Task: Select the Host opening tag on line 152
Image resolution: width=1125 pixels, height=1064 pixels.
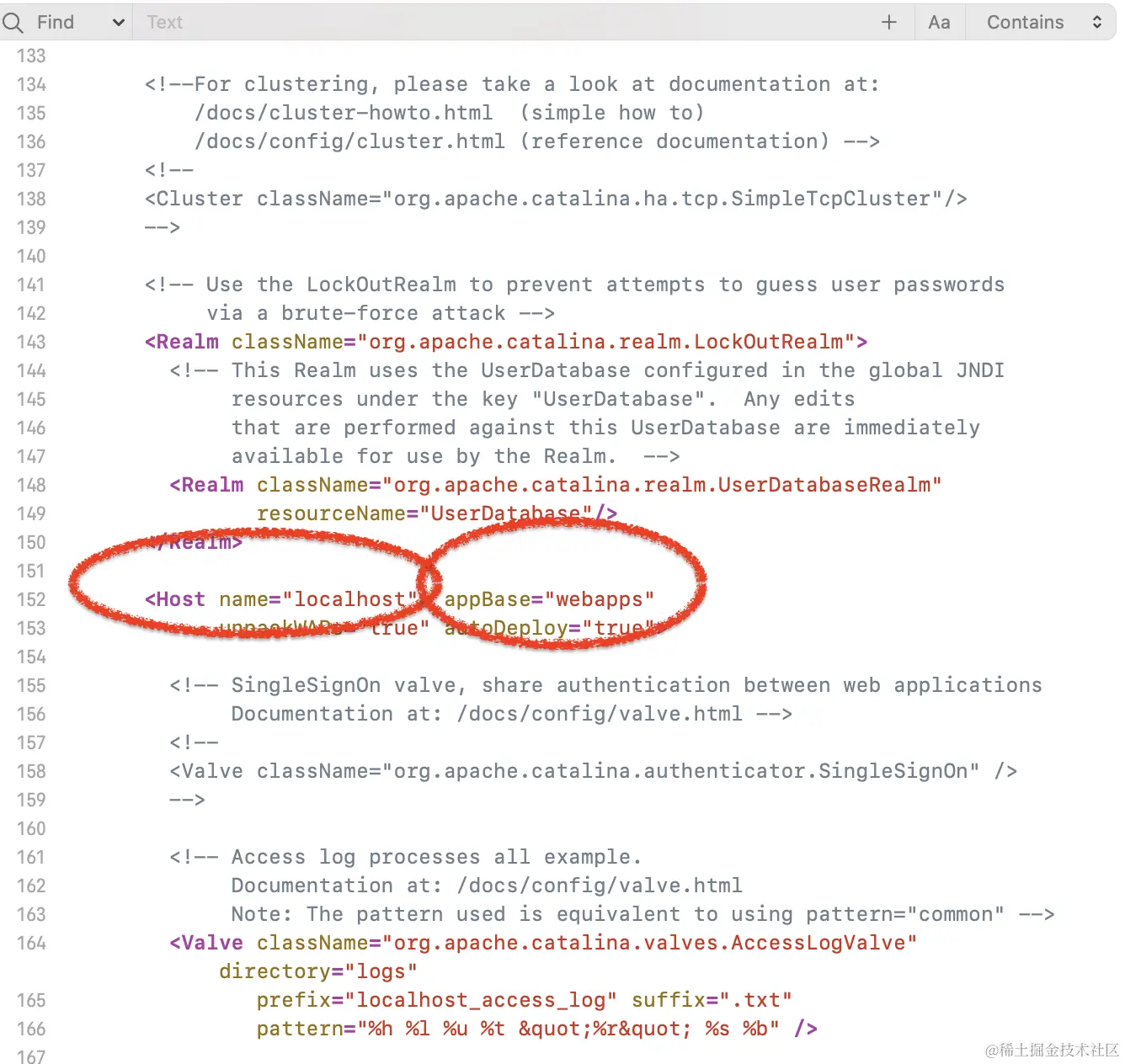Action: click(x=174, y=599)
